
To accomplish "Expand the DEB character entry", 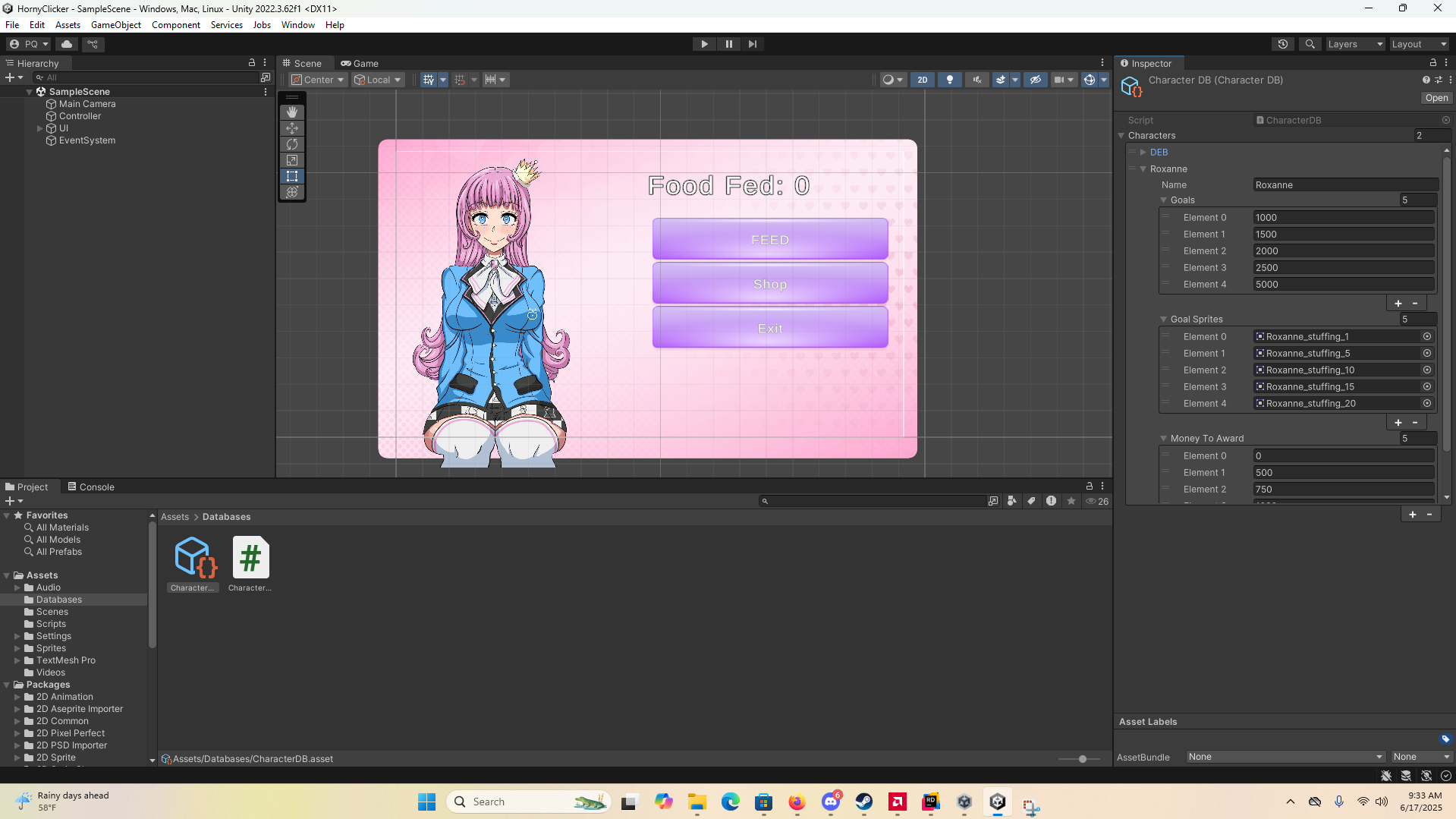I will coord(1143,153).
